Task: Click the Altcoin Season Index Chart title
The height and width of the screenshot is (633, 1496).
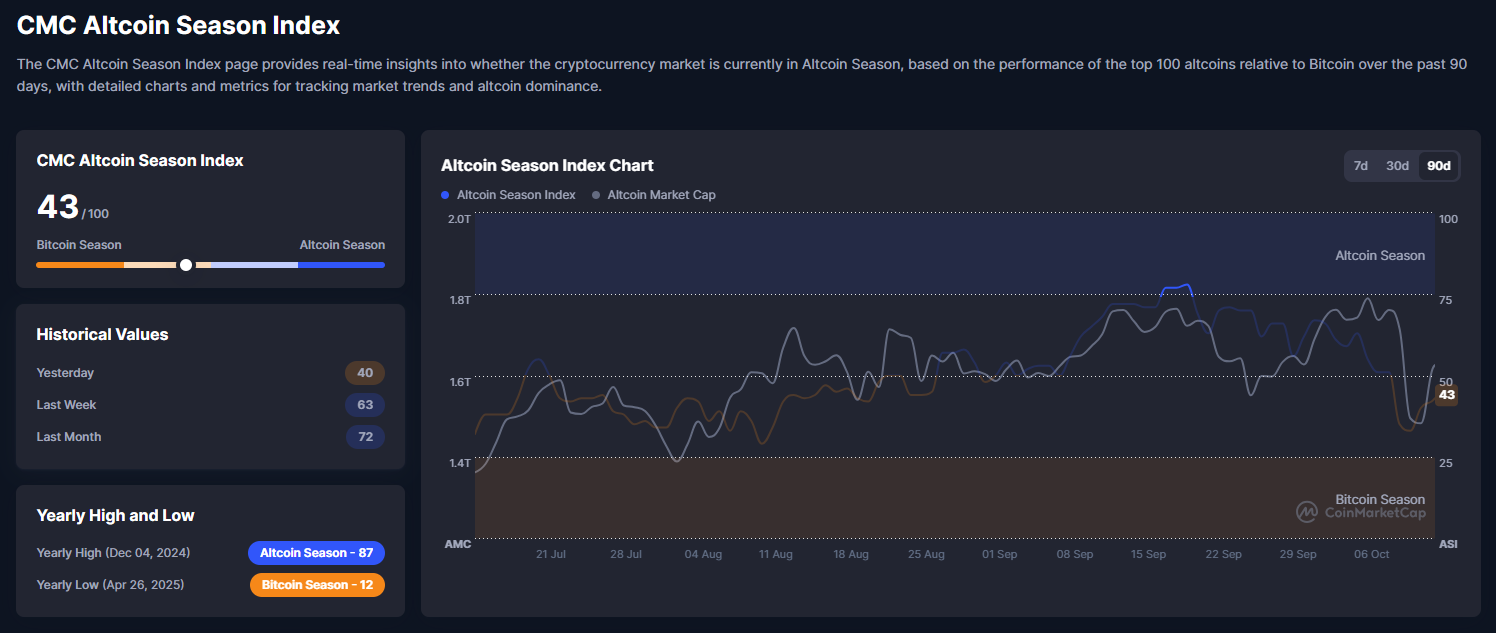Action: (547, 166)
